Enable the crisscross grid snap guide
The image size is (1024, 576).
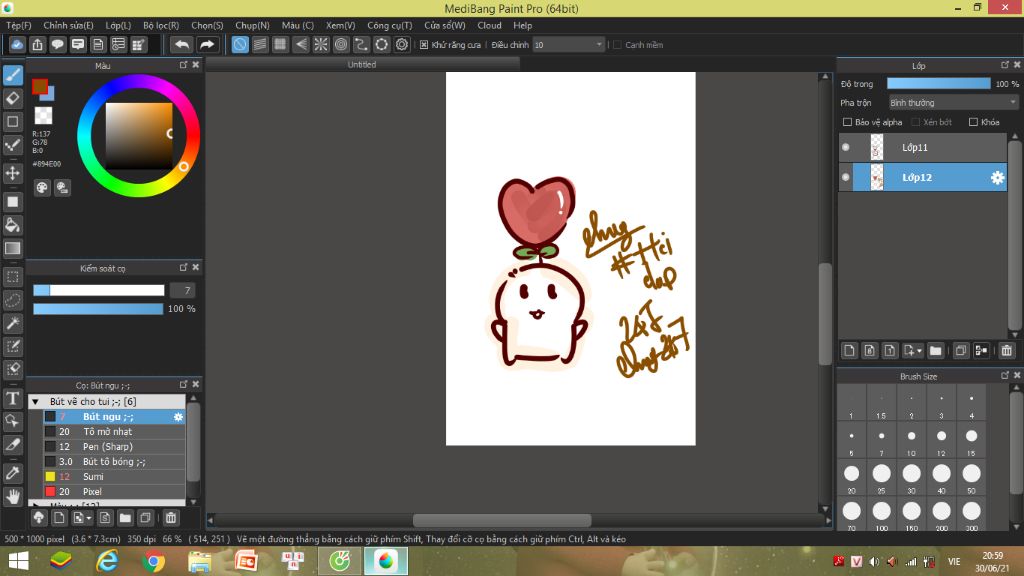click(280, 44)
